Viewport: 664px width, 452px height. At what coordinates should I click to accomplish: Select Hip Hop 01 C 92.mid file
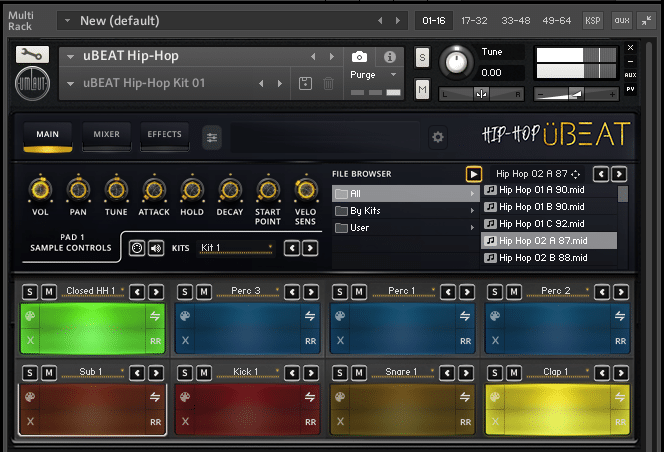point(549,224)
